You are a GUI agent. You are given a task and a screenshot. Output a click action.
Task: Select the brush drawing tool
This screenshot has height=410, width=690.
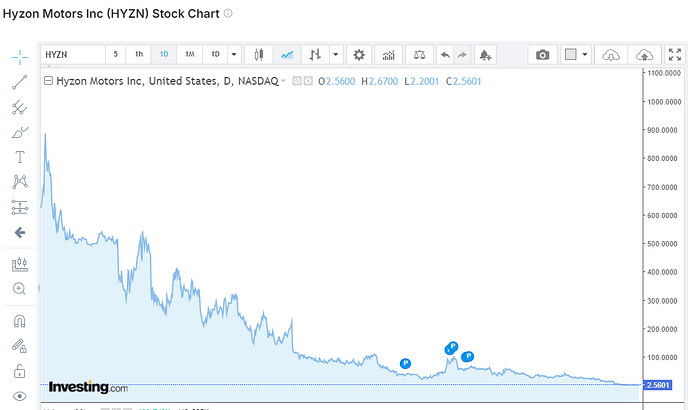point(19,132)
